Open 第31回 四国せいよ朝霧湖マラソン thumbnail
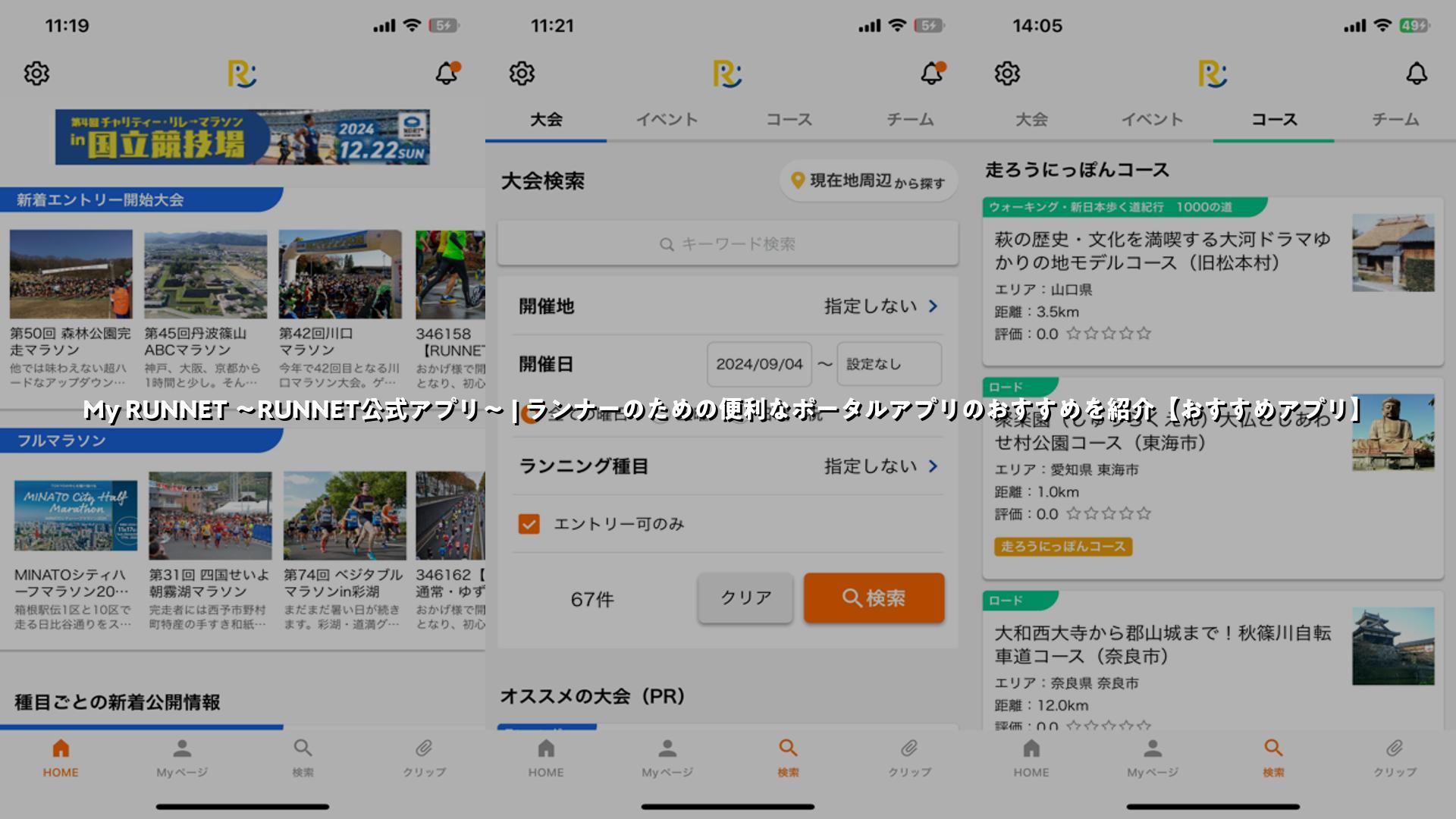Viewport: 1456px width, 819px height. click(210, 516)
